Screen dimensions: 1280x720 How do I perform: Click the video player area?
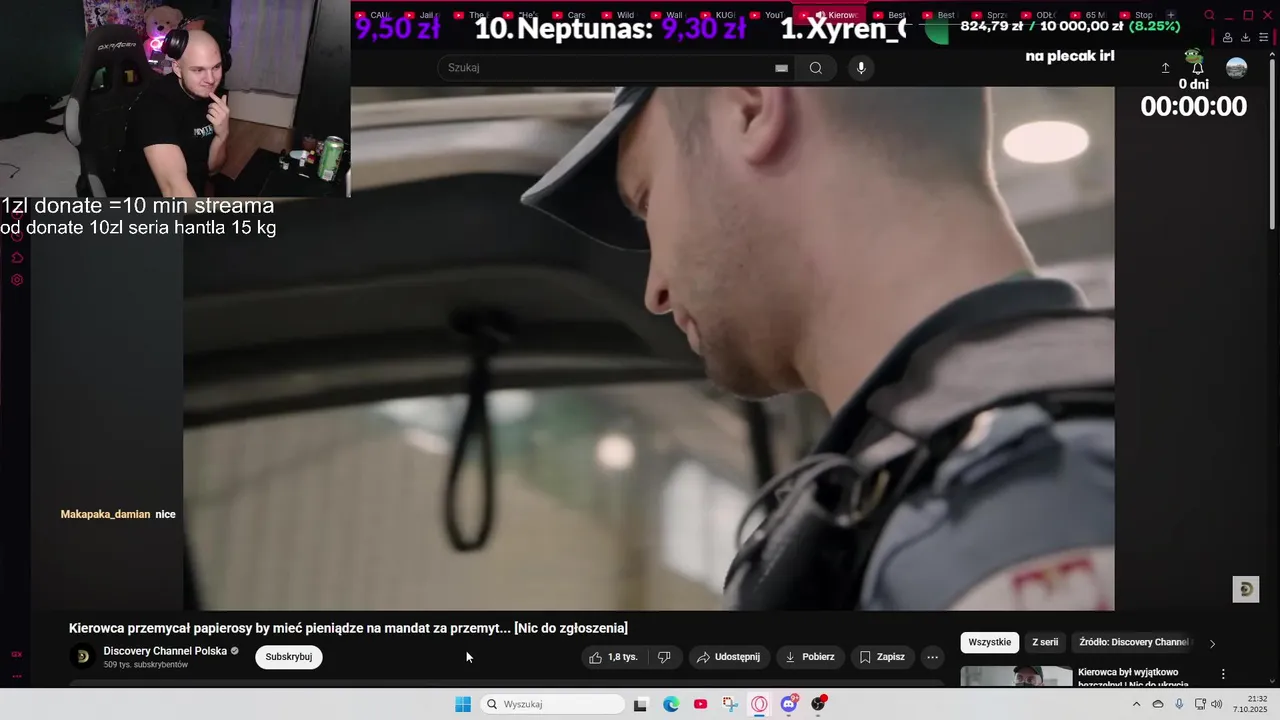(x=648, y=348)
